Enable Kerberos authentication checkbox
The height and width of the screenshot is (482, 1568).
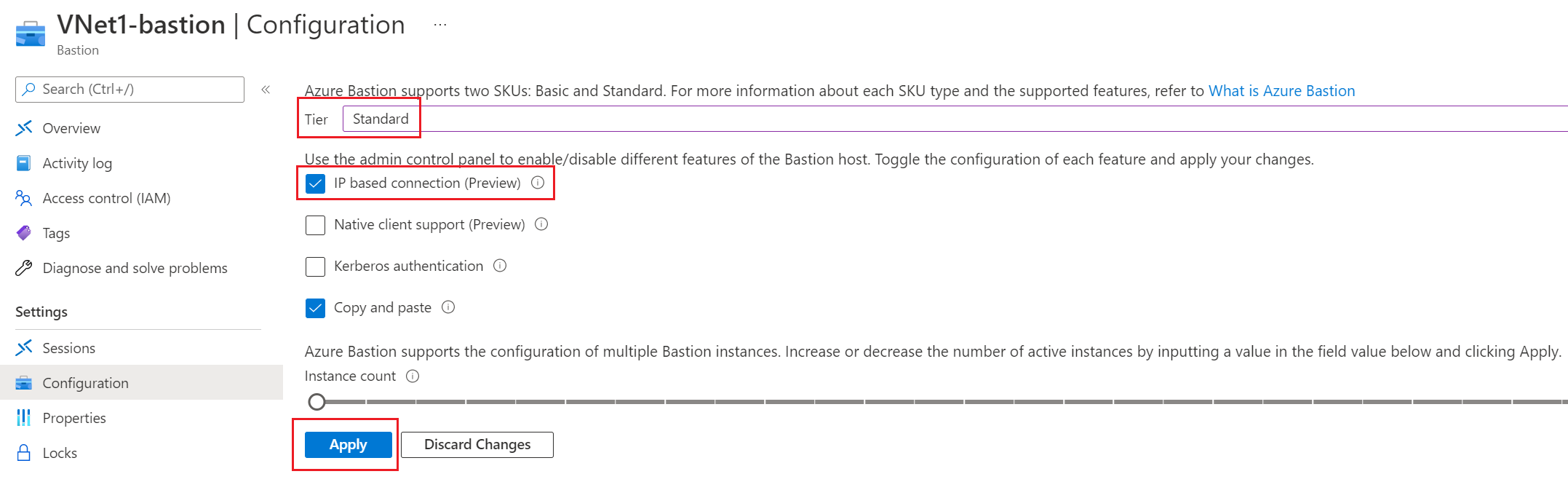click(x=316, y=266)
